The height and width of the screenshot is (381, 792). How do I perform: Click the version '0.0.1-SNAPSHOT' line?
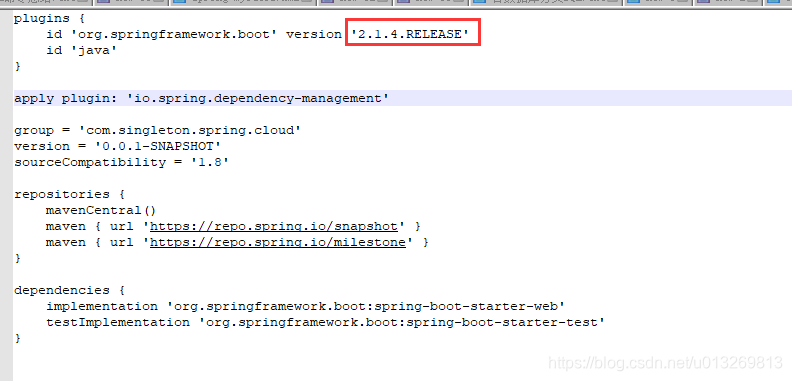click(x=117, y=147)
